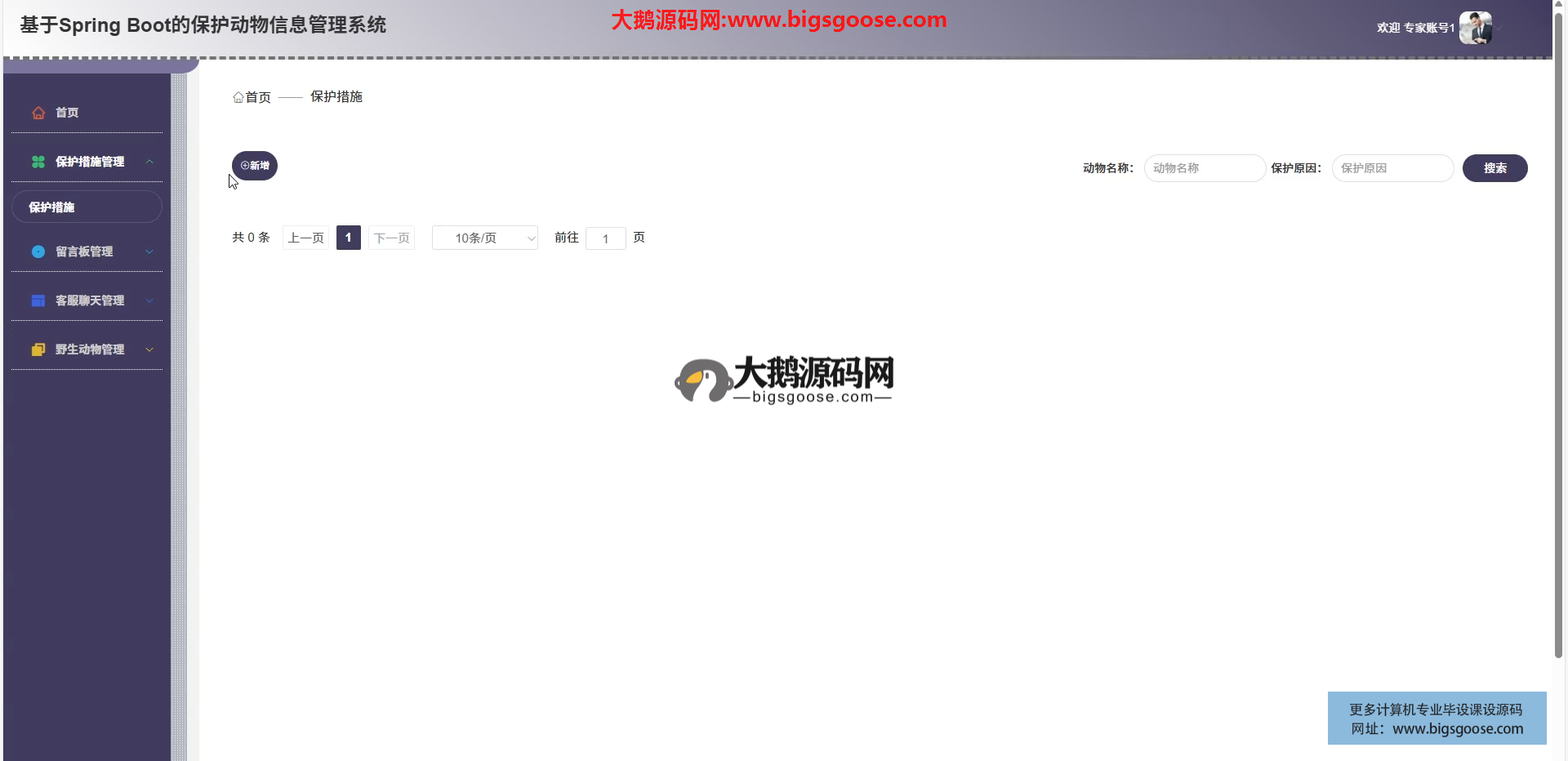Click the yellow icon for 野生动物管理
The height and width of the screenshot is (761, 1568).
coord(38,349)
